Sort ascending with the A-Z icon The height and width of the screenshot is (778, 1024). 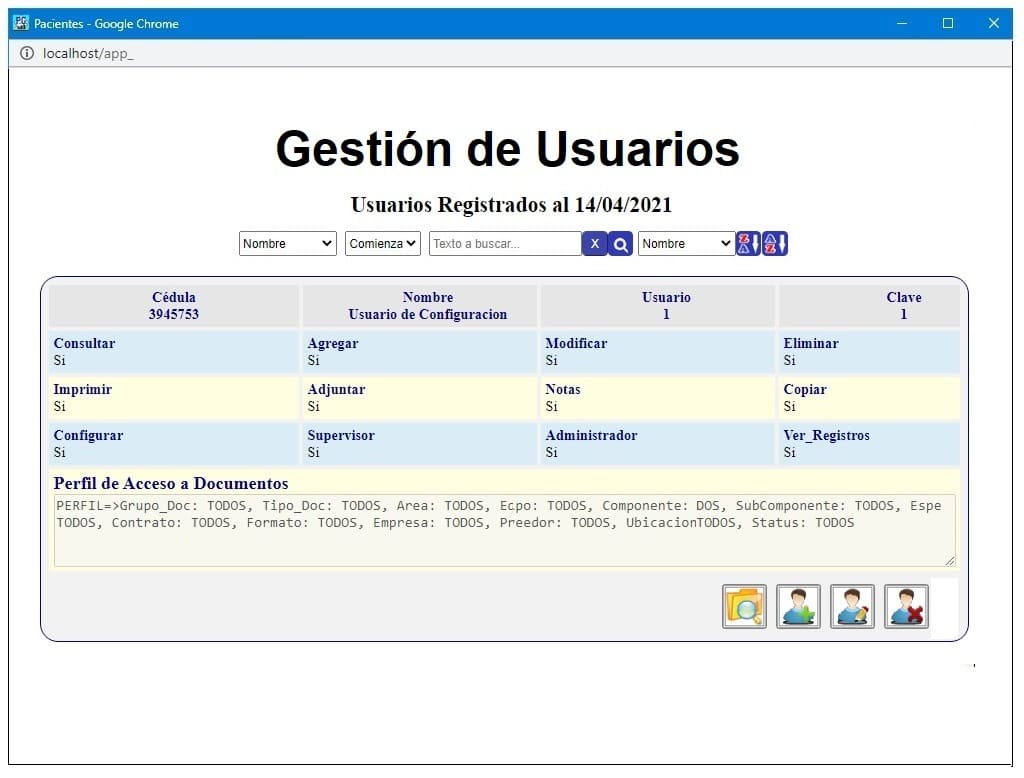click(775, 244)
